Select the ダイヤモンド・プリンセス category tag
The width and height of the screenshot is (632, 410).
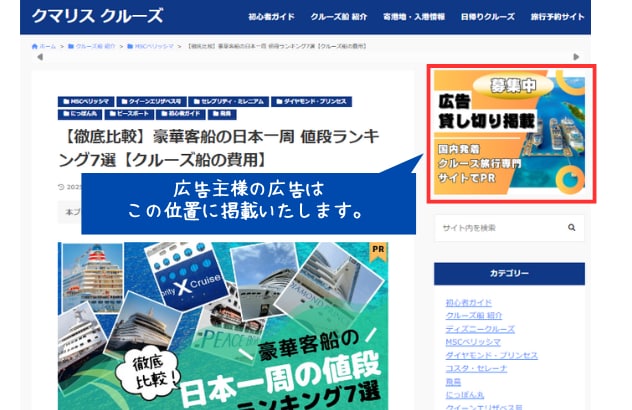point(311,102)
